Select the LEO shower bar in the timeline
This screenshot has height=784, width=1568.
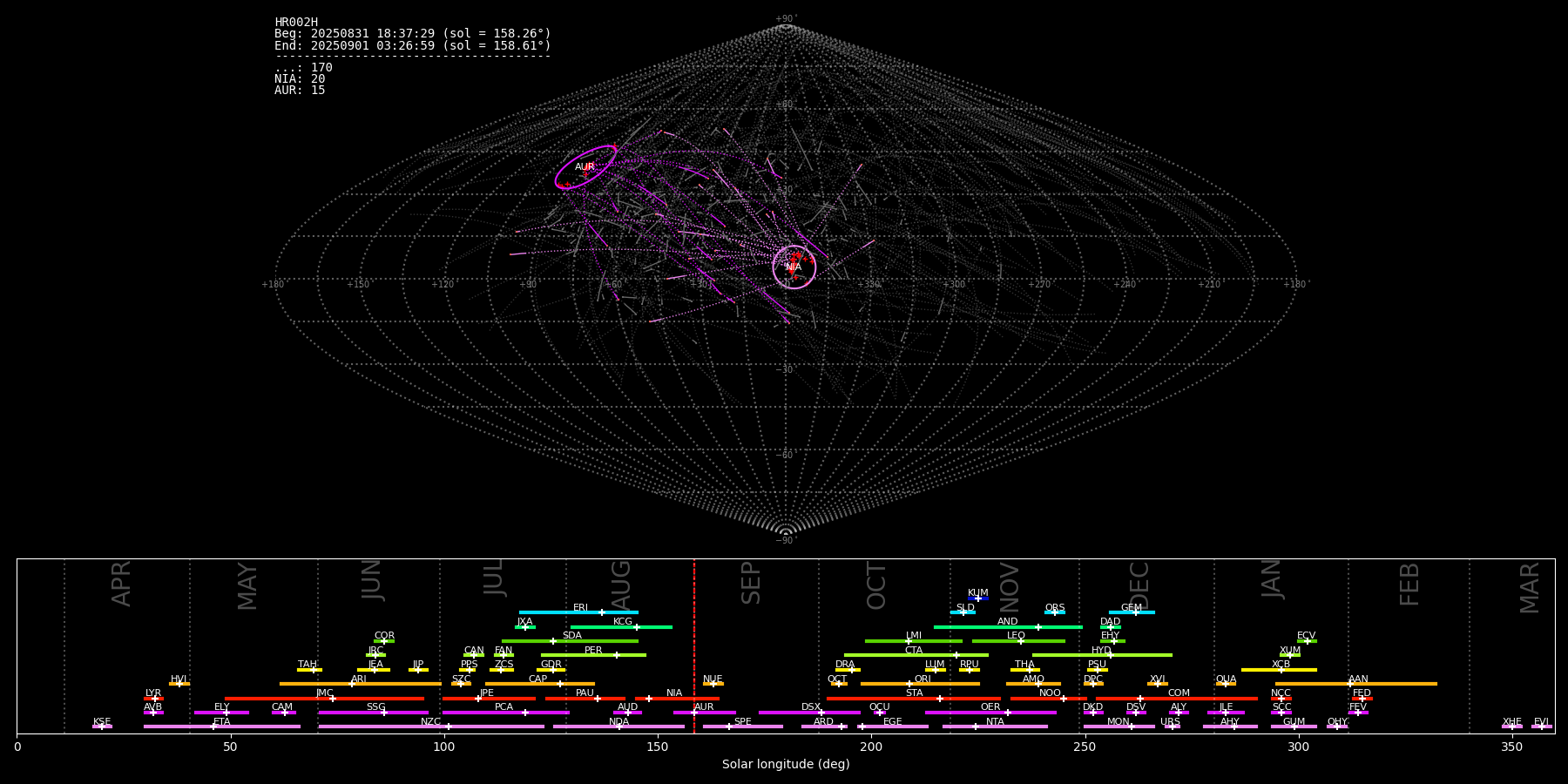[x=1018, y=641]
